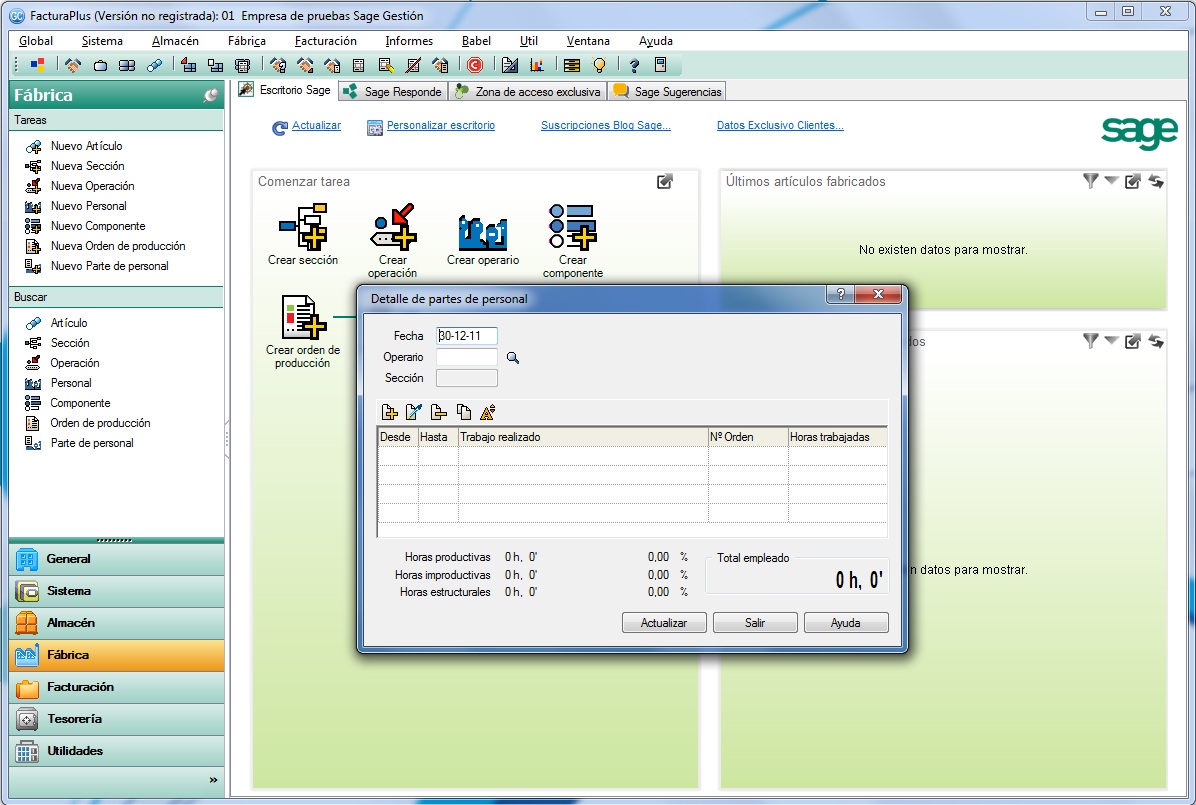Image resolution: width=1196 pixels, height=805 pixels.
Task: Open the Suscripciones Blog Sage link
Action: click(606, 125)
